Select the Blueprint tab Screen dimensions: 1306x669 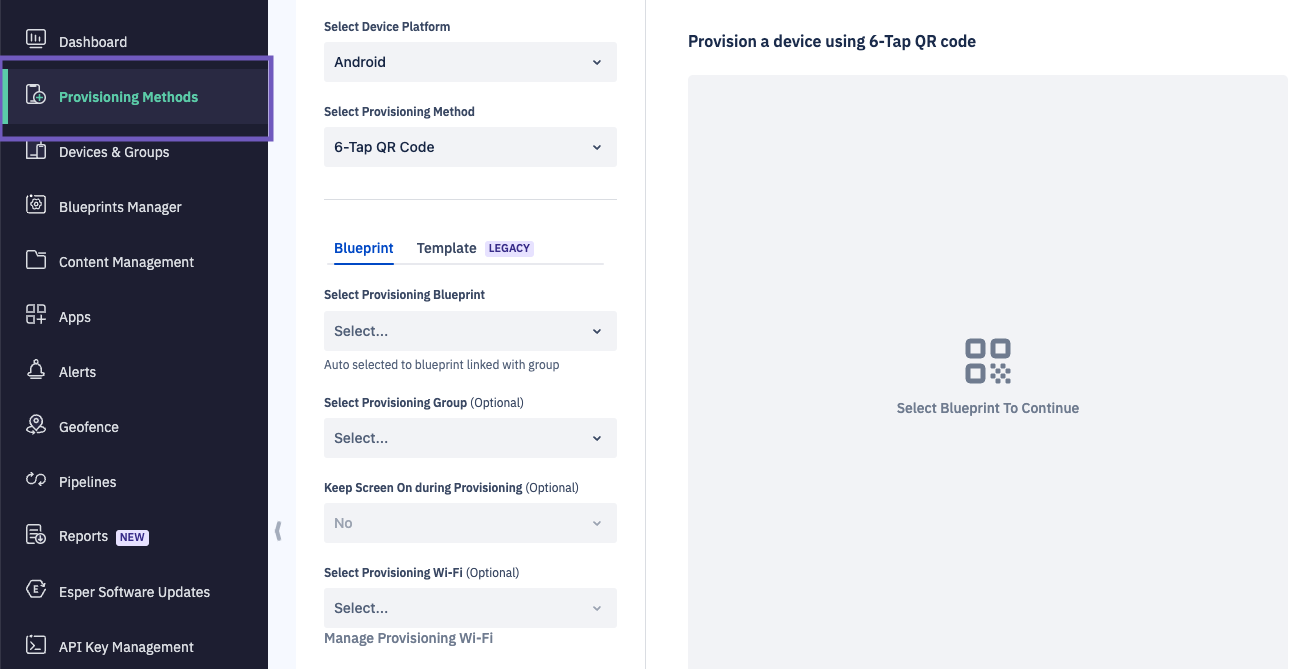[363, 248]
